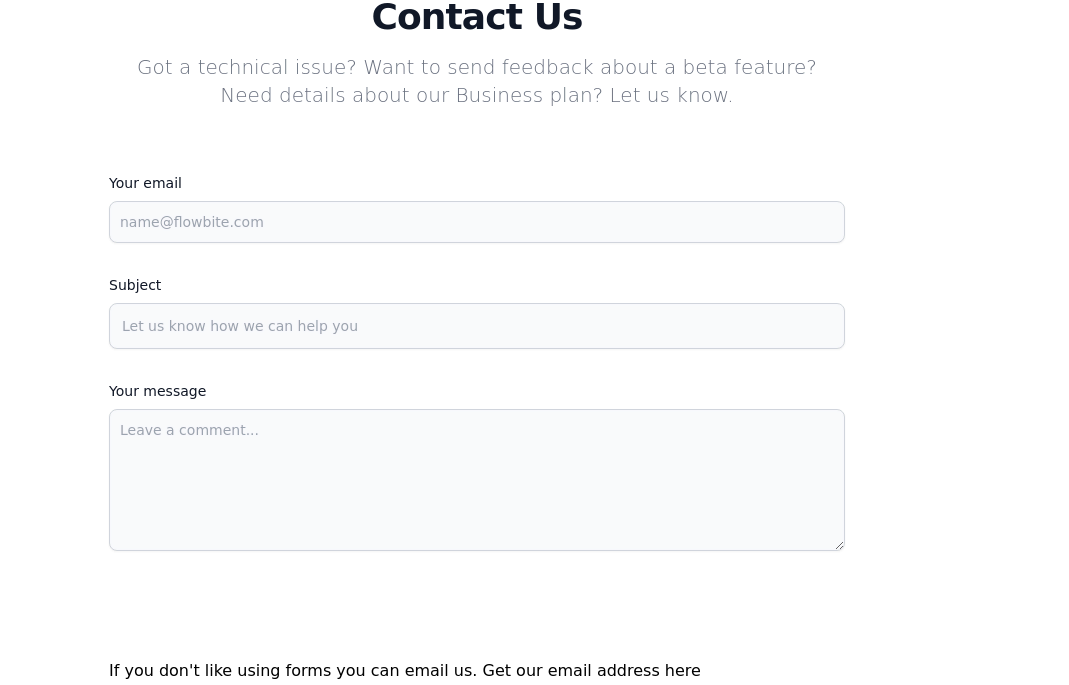This screenshot has width=1069, height=685.
Task: Click the "Let us know how we can help you" placeholder
Action: tap(240, 326)
